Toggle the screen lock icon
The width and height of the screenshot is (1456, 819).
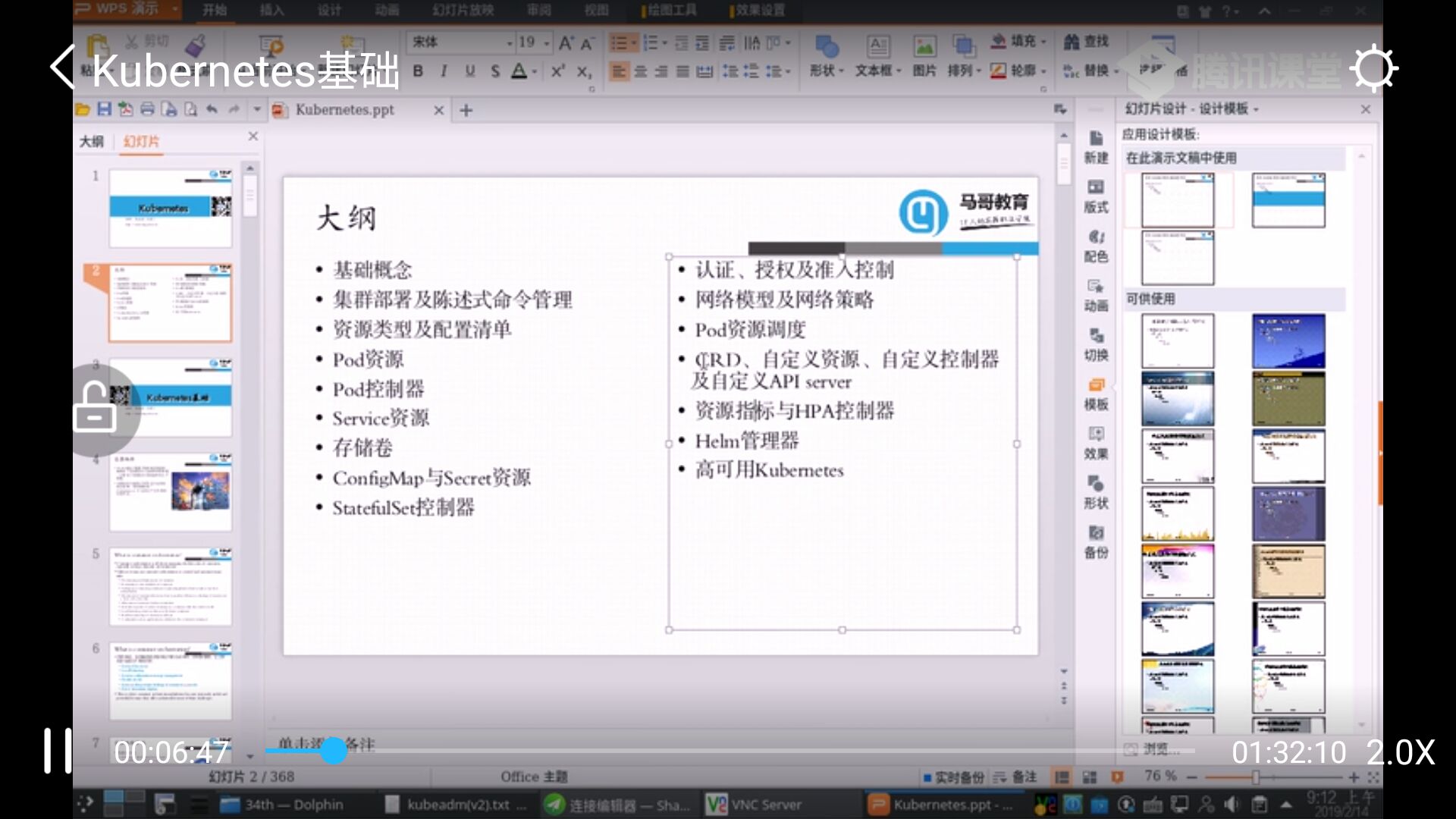[96, 408]
